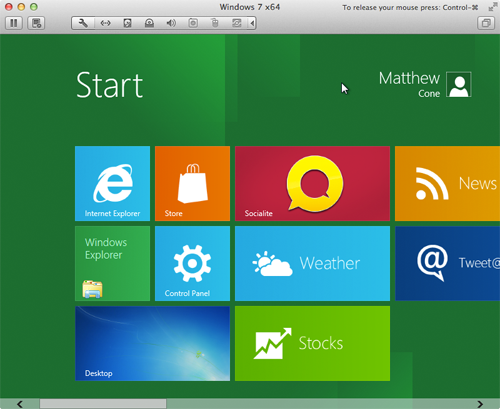
Task: Collapse the device toolbar with the arrow
Action: (252, 23)
